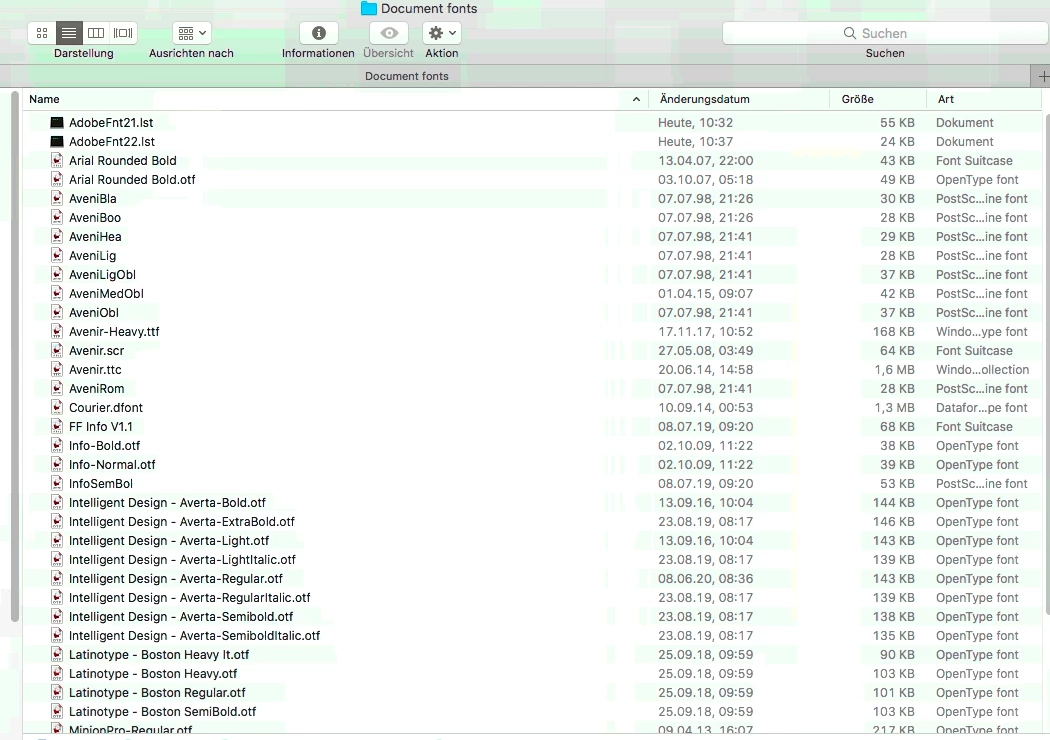Sort by Art column header
This screenshot has width=1050, height=740.
click(946, 99)
